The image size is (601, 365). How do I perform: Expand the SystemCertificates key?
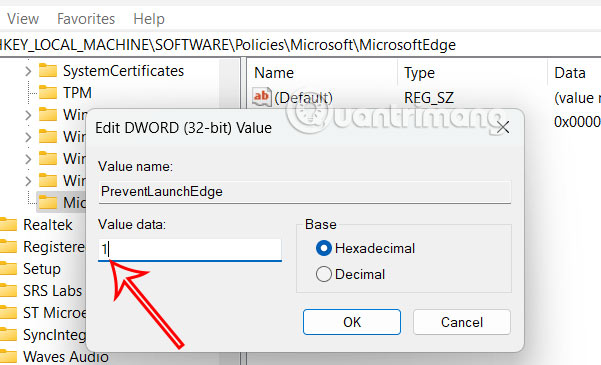[x=28, y=71]
